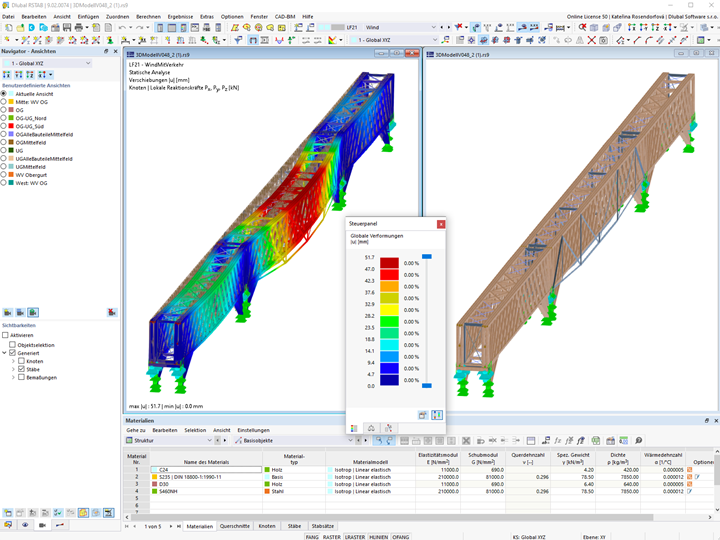Open the CAD-BIM menu

click(x=285, y=17)
